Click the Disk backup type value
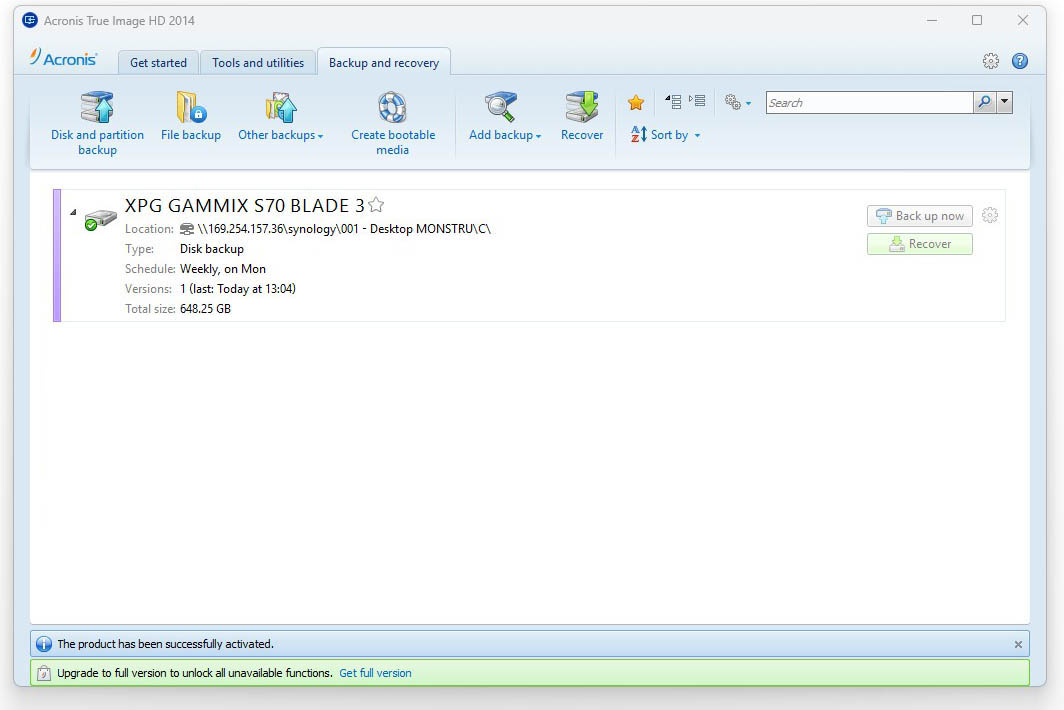Viewport: 1064px width, 710px height. click(x=212, y=249)
